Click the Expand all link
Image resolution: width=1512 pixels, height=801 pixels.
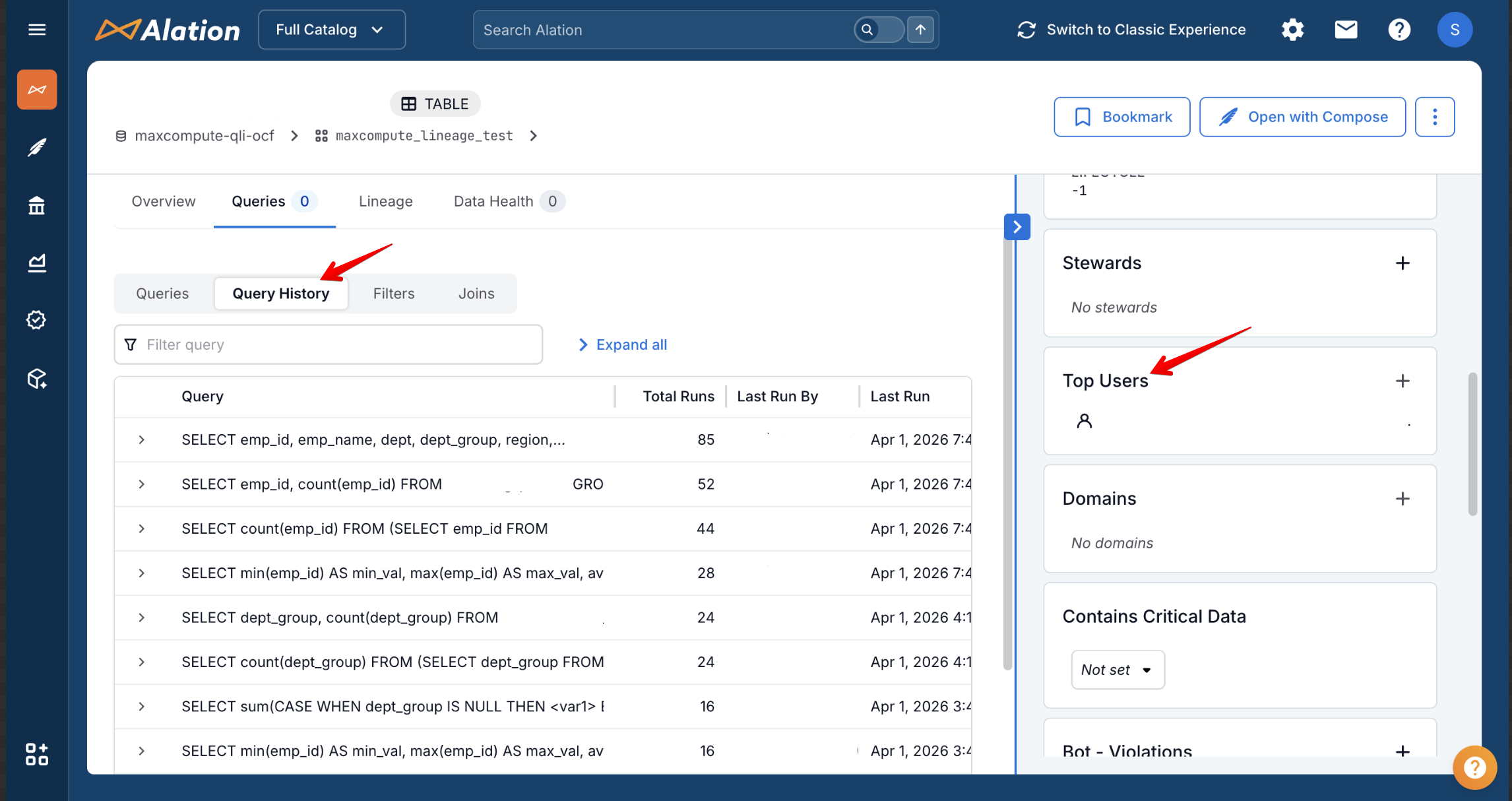click(623, 344)
